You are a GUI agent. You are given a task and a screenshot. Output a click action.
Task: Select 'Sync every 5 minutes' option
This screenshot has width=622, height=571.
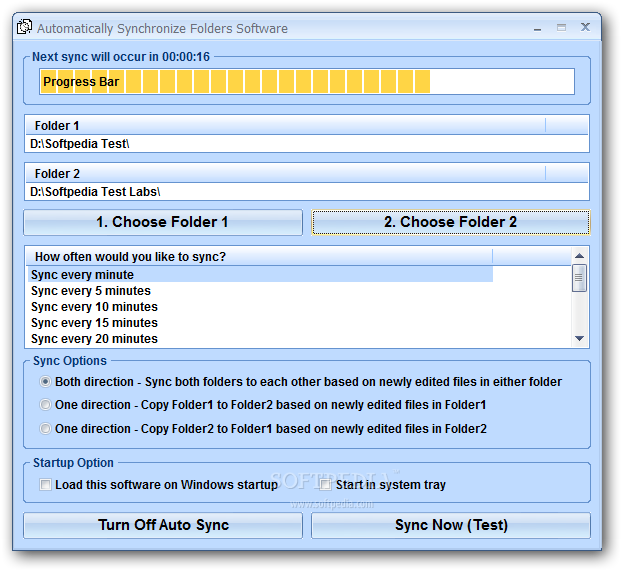click(x=260, y=291)
